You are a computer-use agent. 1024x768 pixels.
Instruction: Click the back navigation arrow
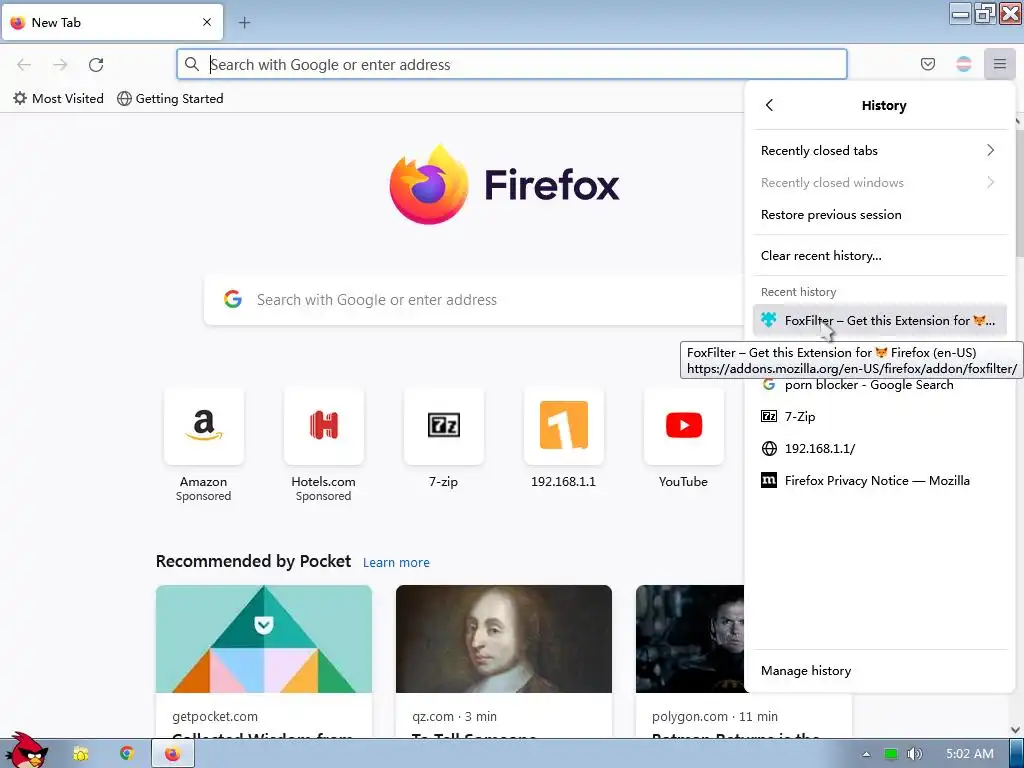coord(24,65)
